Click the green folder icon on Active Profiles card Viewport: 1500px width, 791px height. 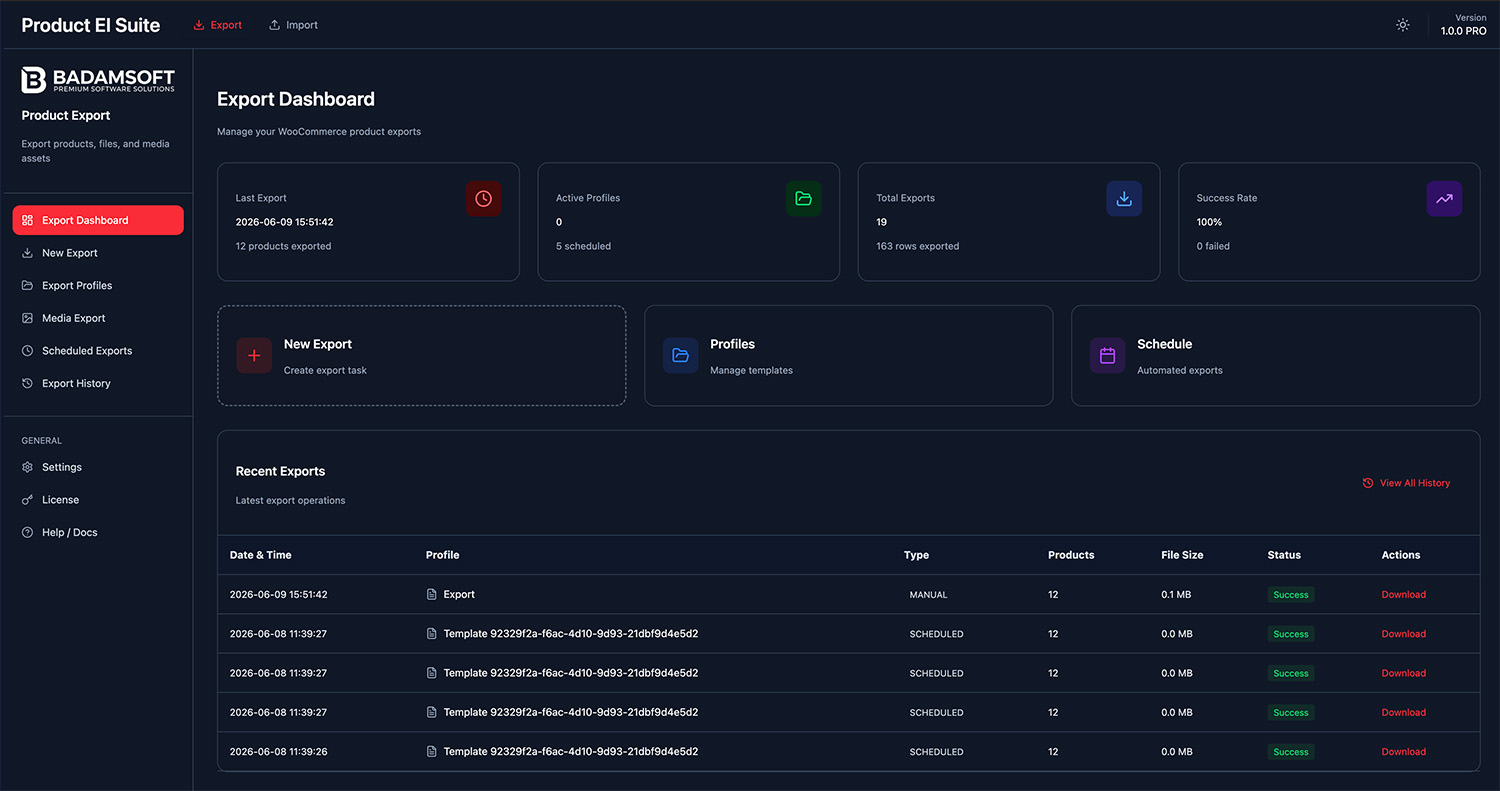803,199
